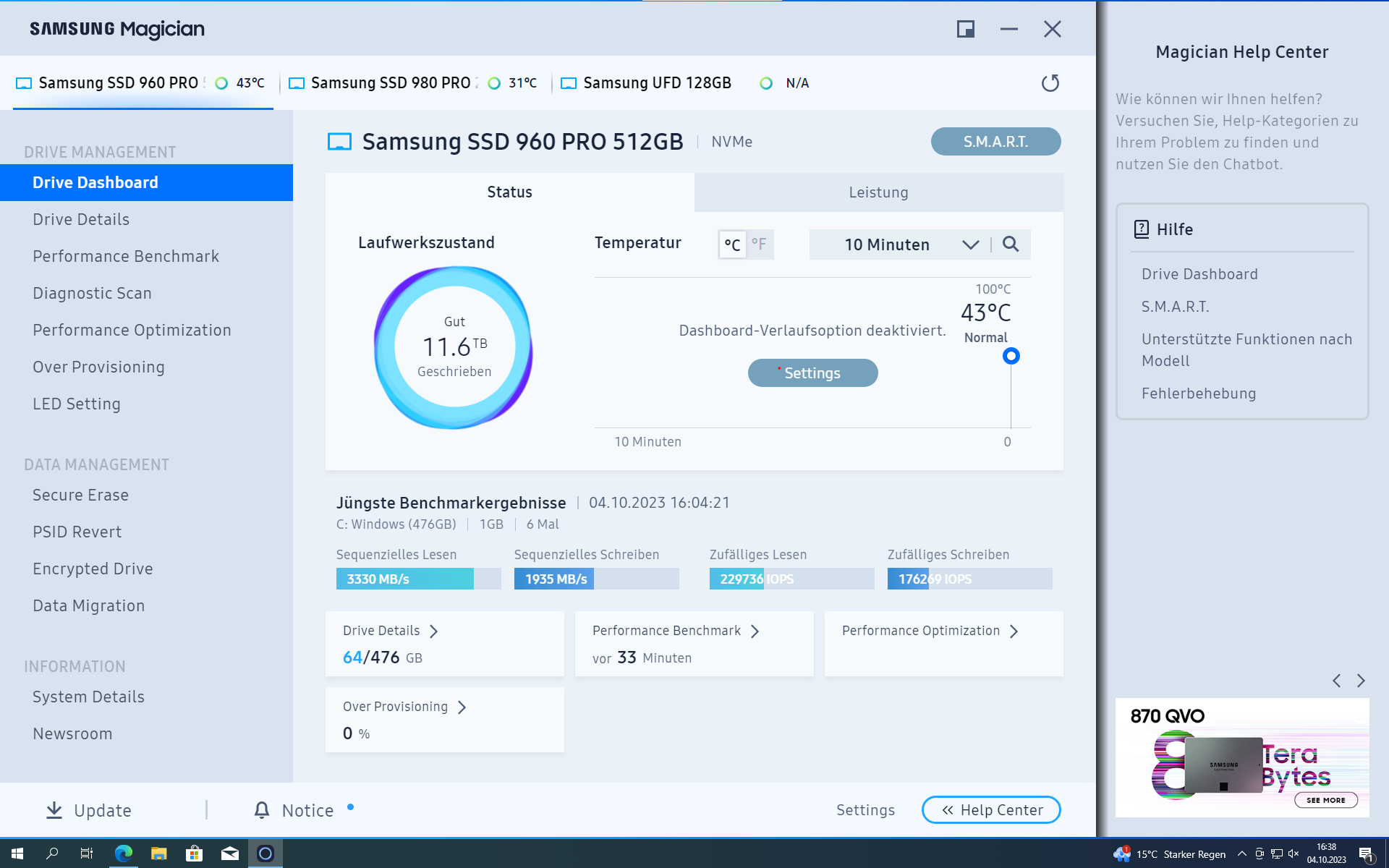Open the S.M.A.R.T. button
Viewport: 1389px width, 868px height.
coord(995,142)
